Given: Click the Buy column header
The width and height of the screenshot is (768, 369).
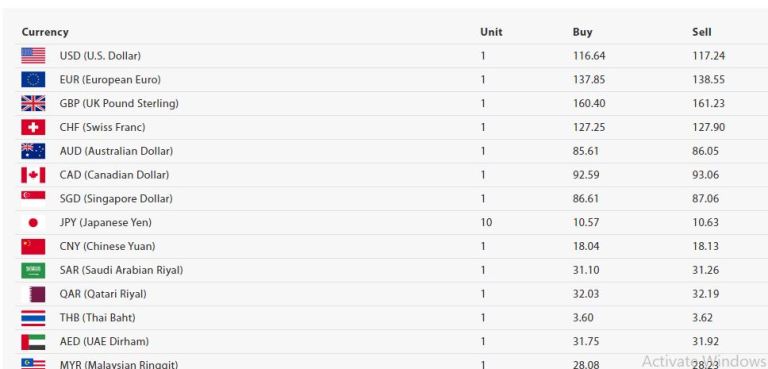Looking at the screenshot, I should (x=582, y=32).
